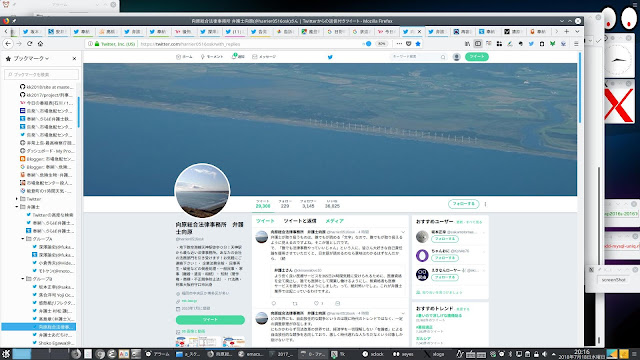
Task: Click the blue bookmark star in address bar
Action: click(418, 44)
